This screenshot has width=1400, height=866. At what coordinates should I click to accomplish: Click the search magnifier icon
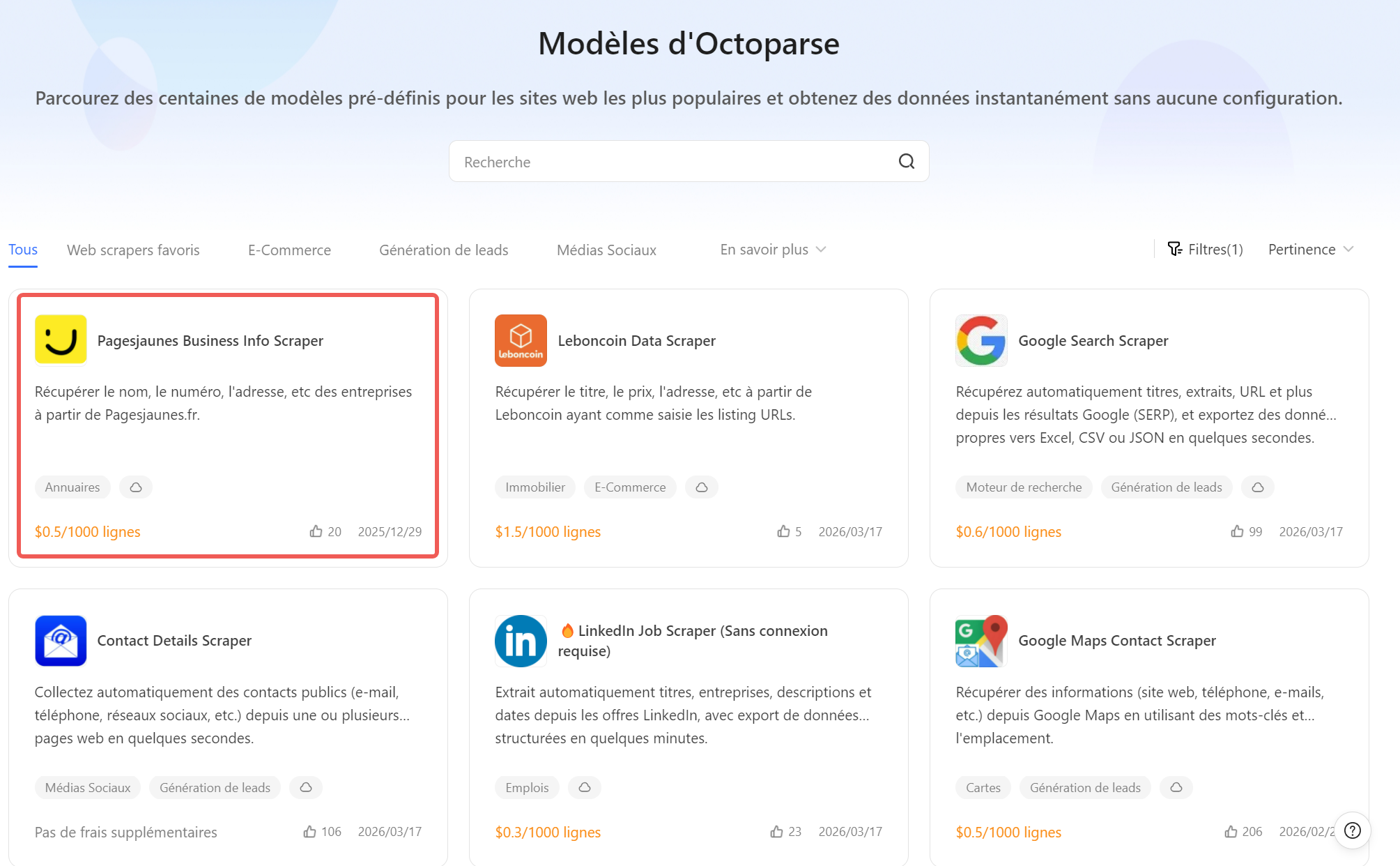(x=906, y=161)
